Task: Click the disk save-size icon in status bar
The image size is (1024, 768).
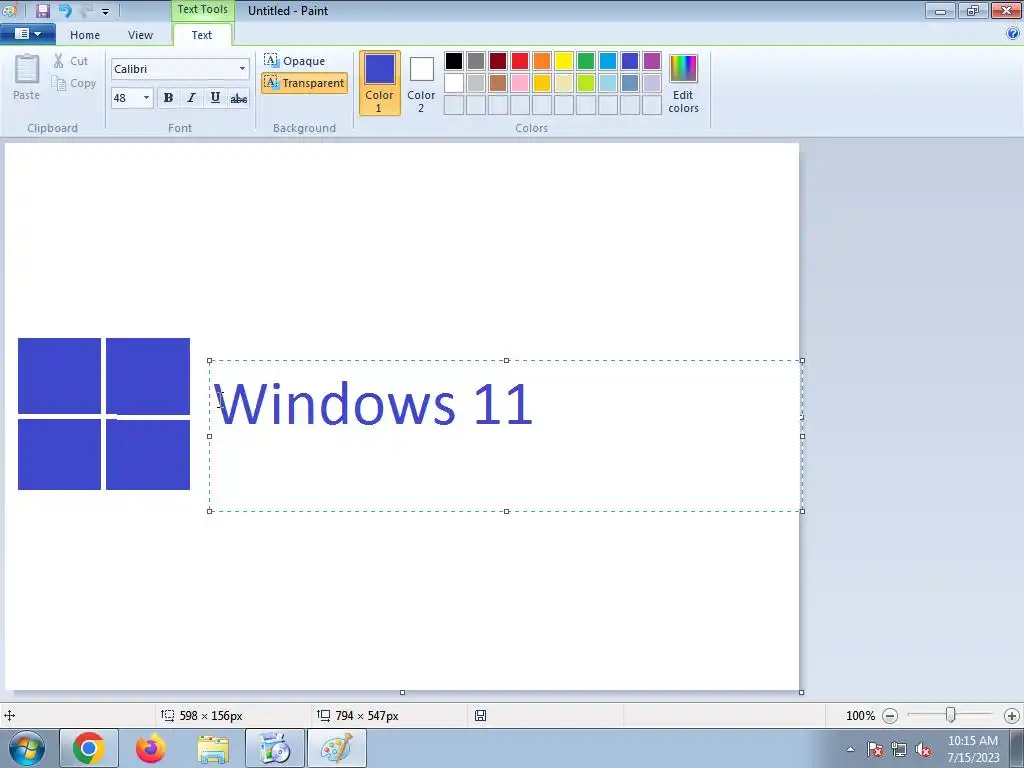Action: pyautogui.click(x=480, y=716)
